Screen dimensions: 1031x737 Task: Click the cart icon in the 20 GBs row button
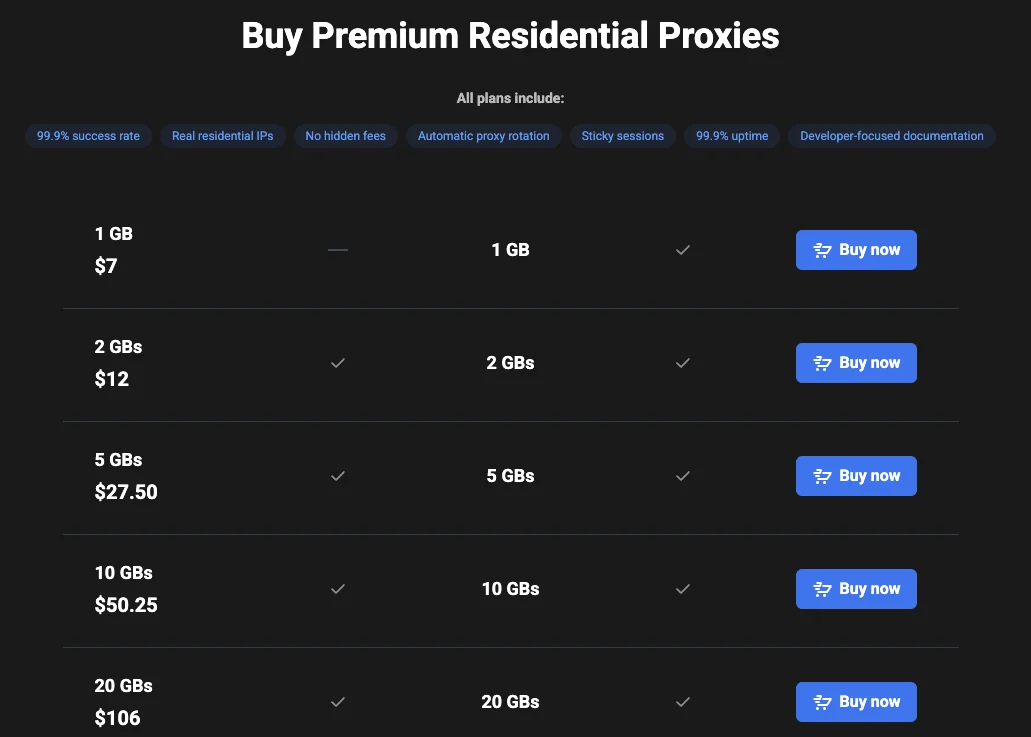823,702
